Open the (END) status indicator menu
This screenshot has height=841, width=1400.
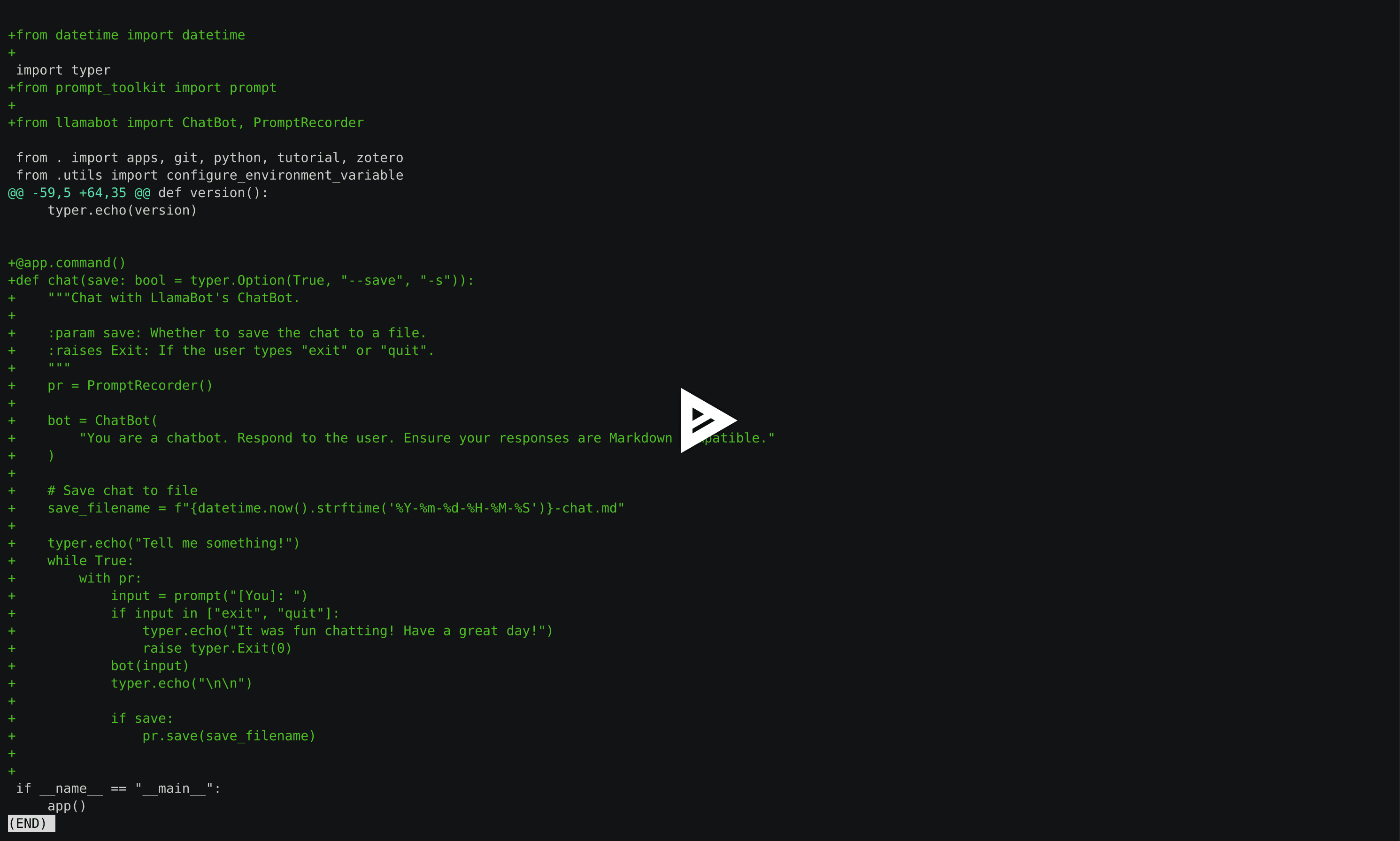[x=28, y=822]
